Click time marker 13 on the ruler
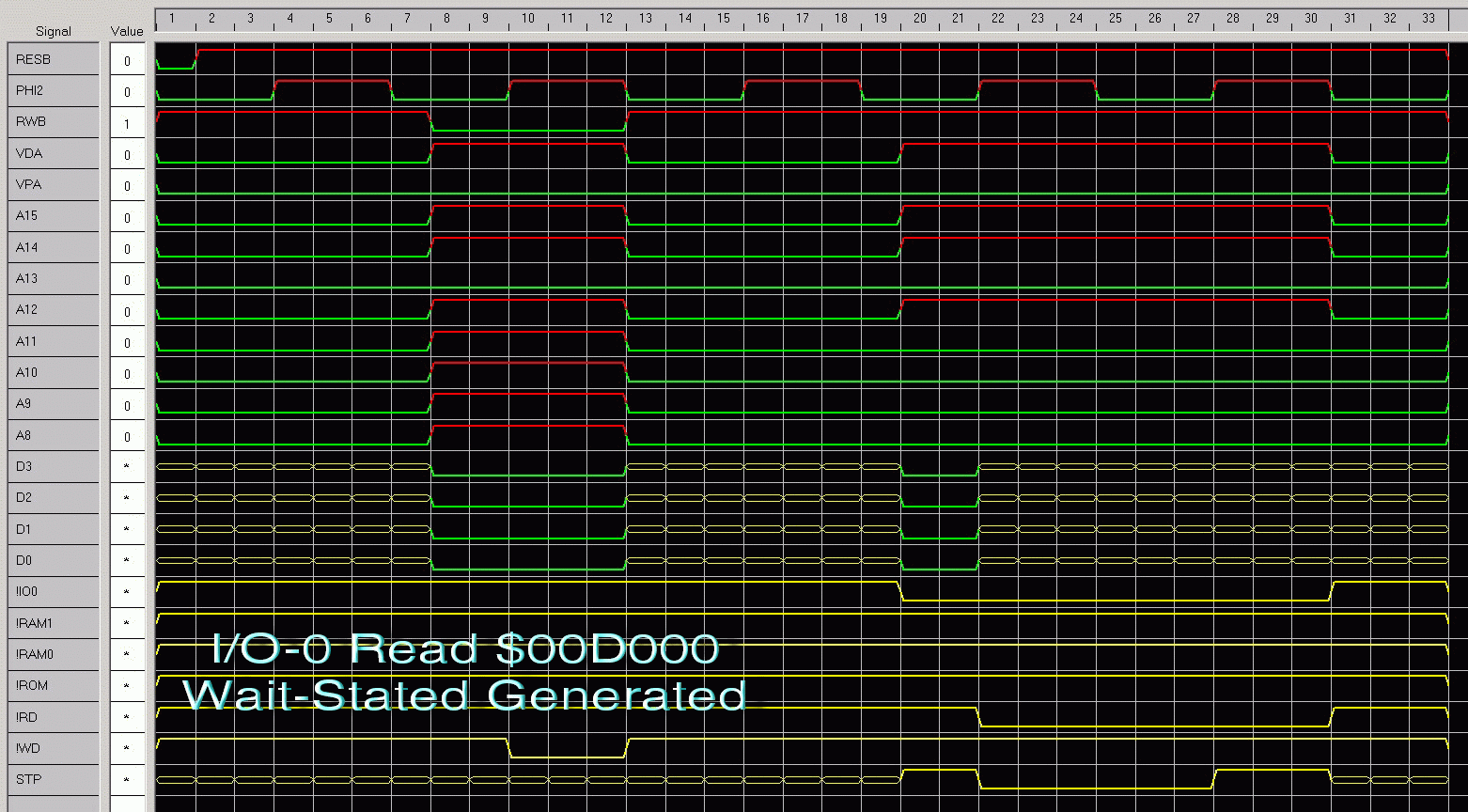1468x812 pixels. point(646,19)
